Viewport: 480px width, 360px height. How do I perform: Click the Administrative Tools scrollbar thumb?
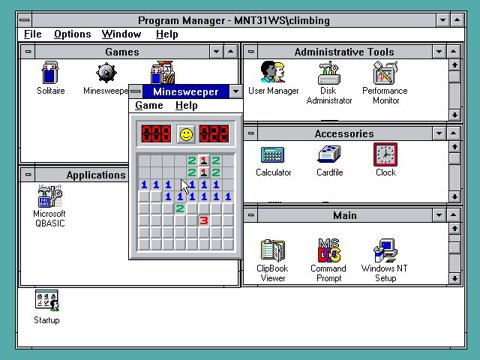[x=454, y=76]
